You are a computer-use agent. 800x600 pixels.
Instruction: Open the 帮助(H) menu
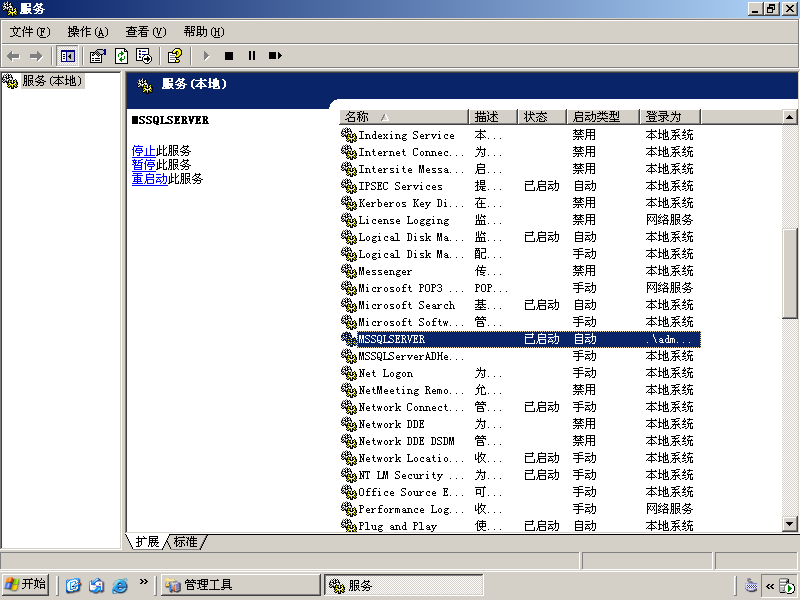204,32
